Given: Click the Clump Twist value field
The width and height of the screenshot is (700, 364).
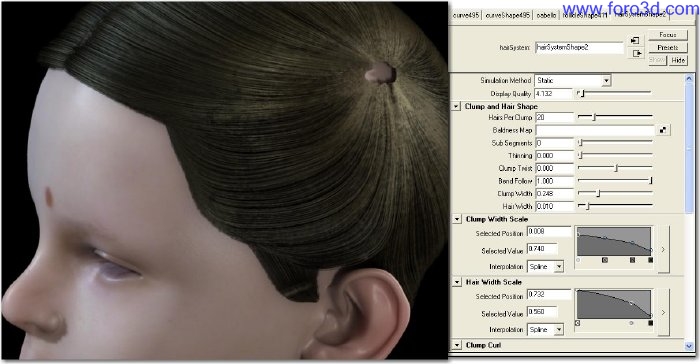Looking at the screenshot, I should [554, 168].
